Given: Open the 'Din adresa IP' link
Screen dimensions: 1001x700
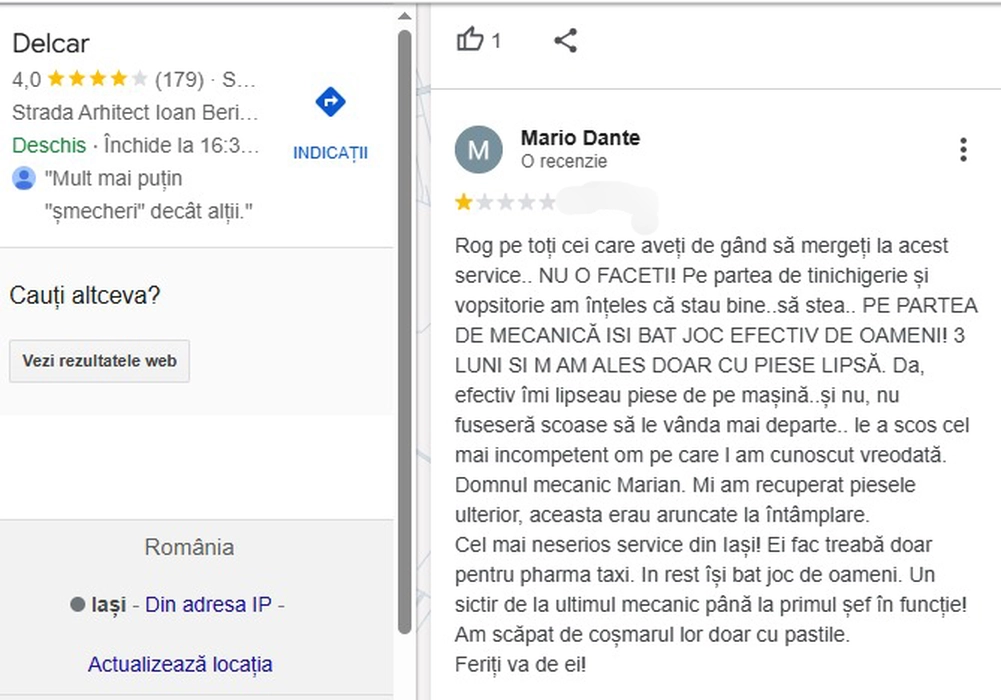Looking at the screenshot, I should [x=208, y=605].
